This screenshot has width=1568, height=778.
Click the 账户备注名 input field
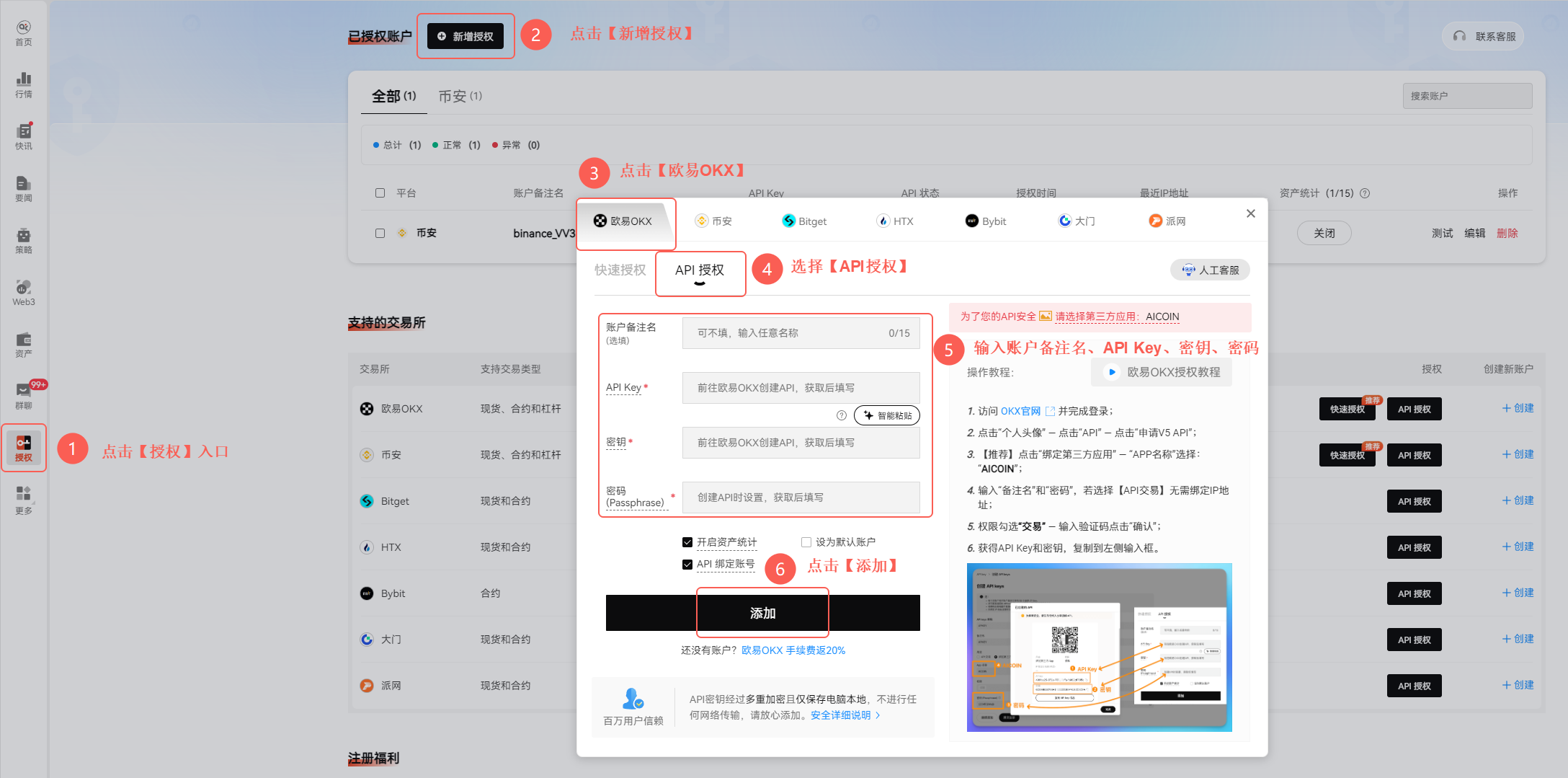pyautogui.click(x=801, y=333)
